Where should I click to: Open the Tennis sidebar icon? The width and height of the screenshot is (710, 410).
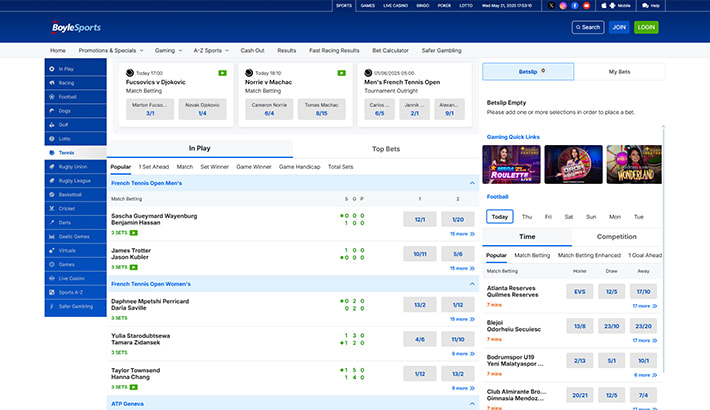pos(52,153)
